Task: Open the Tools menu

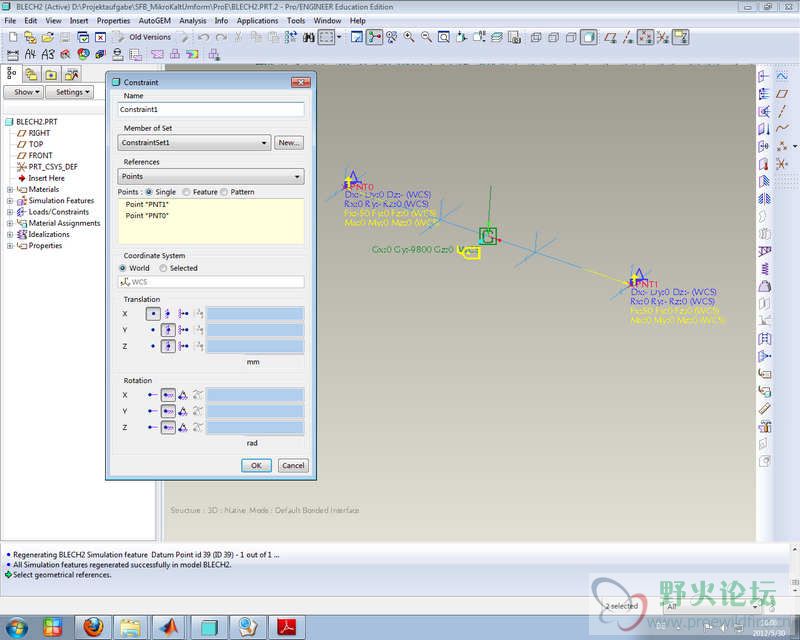Action: point(296,21)
